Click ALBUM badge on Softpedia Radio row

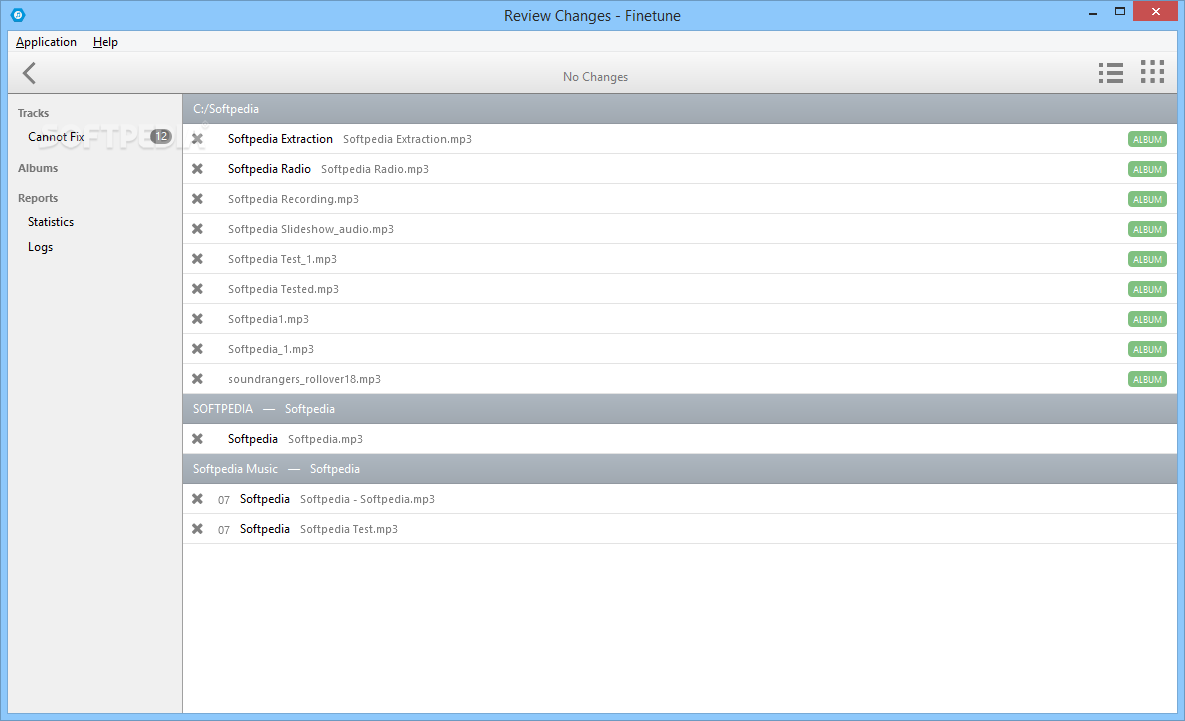(1147, 169)
